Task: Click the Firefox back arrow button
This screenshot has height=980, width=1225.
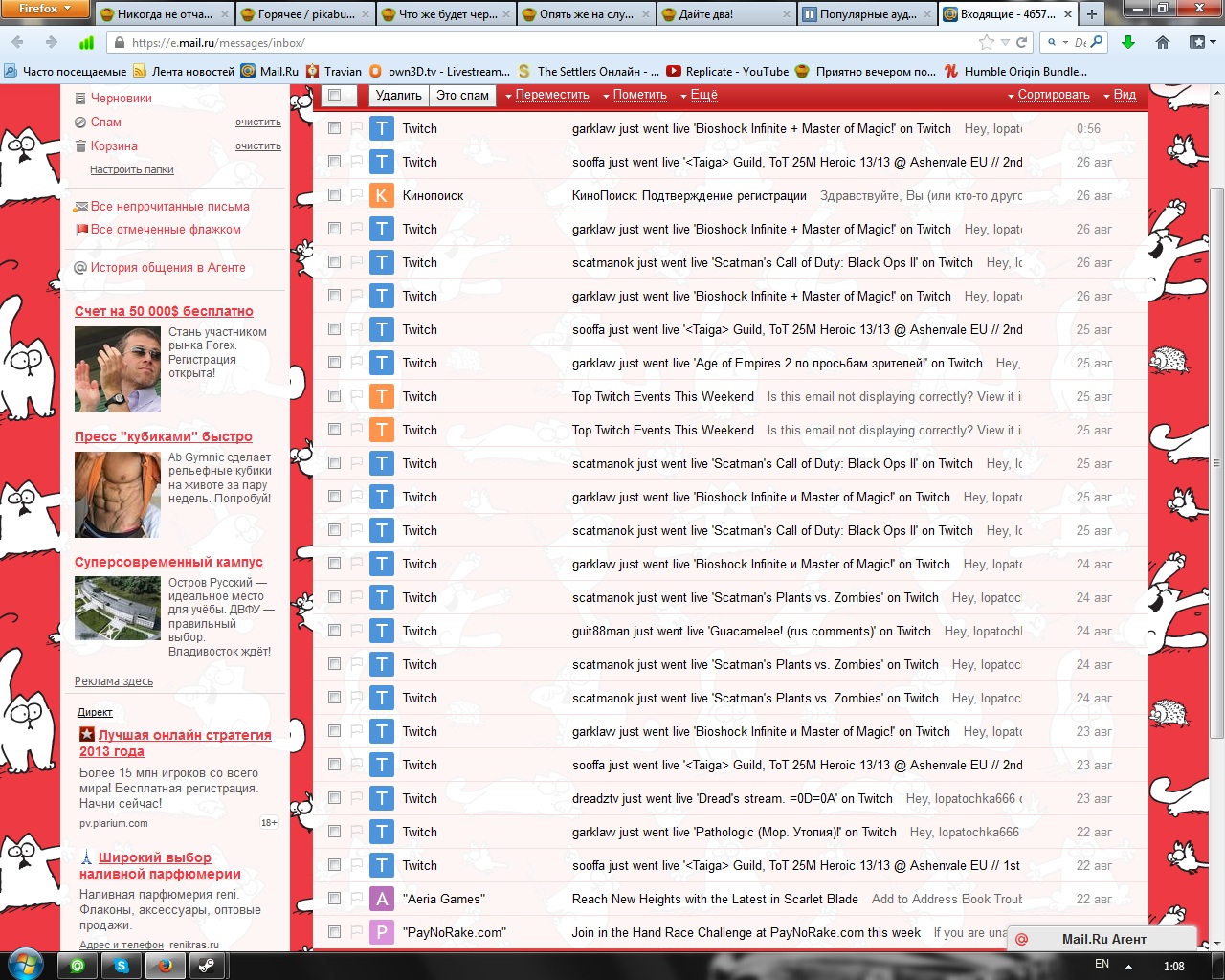Action: [x=18, y=42]
